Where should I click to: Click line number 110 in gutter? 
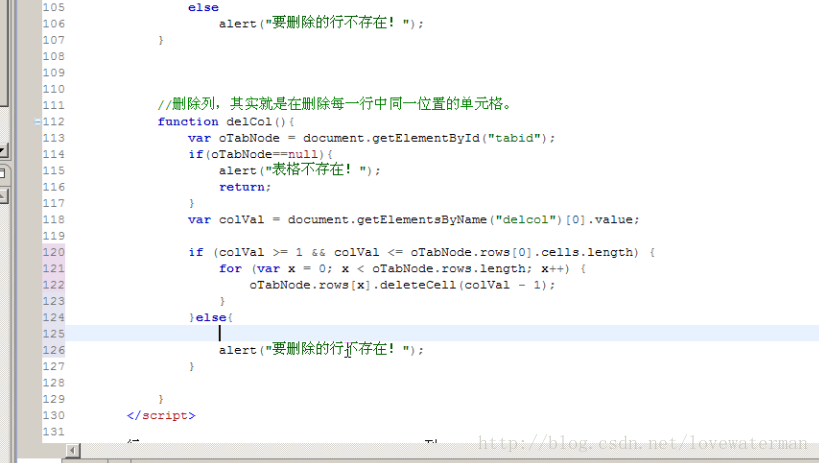[x=54, y=89]
